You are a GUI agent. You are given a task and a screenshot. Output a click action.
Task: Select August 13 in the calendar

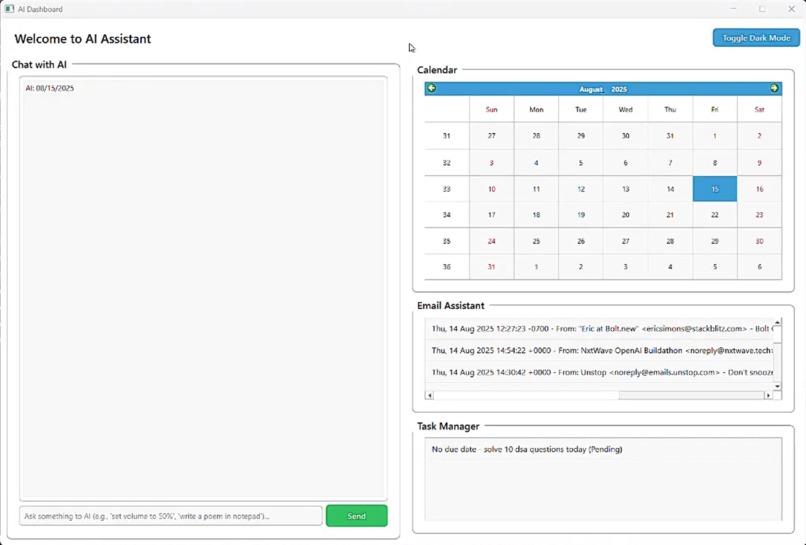(x=626, y=189)
